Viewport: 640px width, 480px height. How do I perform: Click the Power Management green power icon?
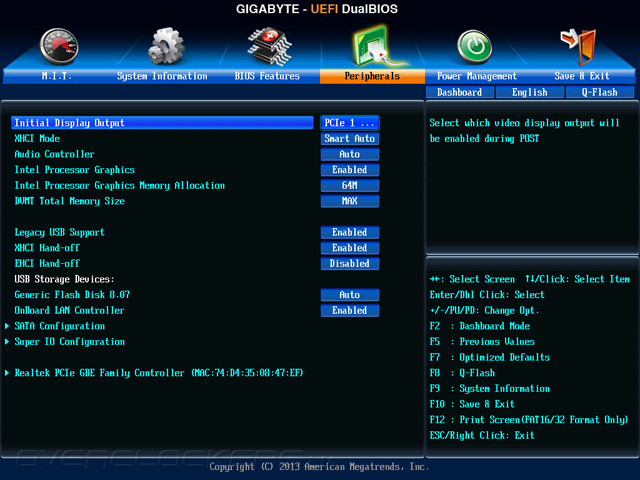pos(474,46)
